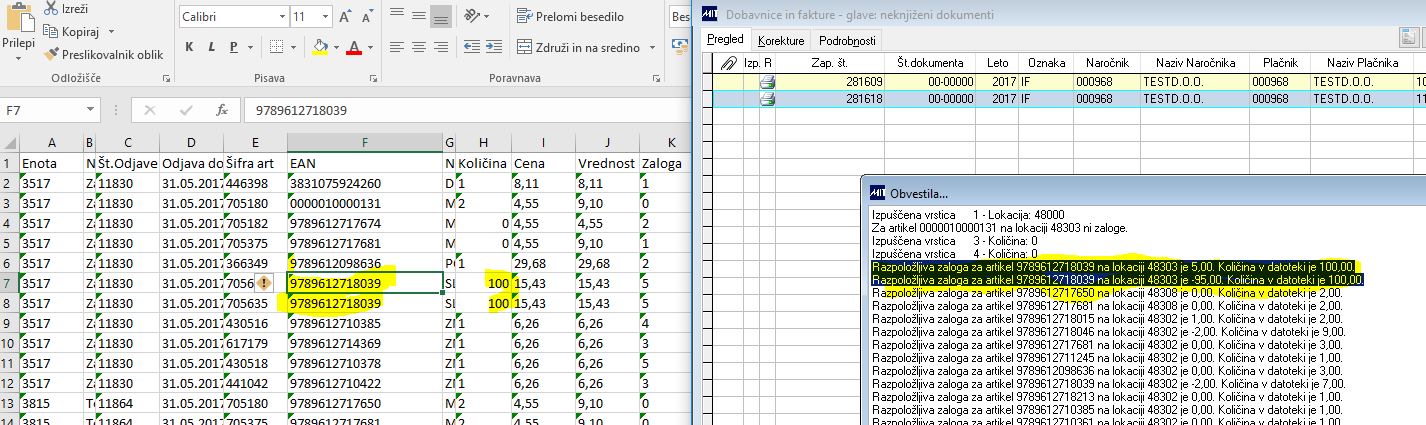Click the printer icon in row 281618
1426x425 pixels.
tap(768, 99)
